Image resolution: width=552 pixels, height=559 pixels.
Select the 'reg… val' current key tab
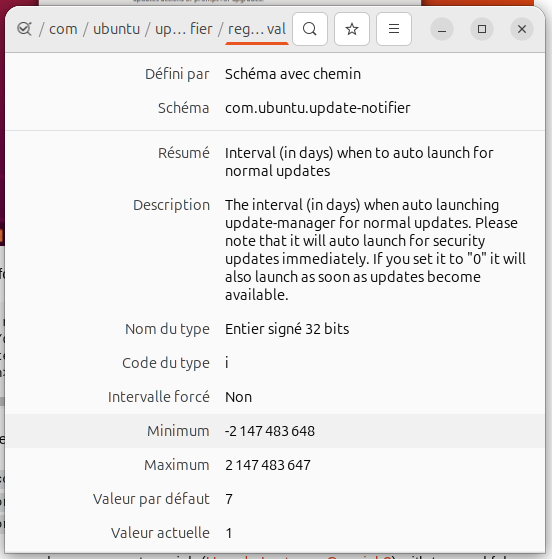tap(257, 29)
